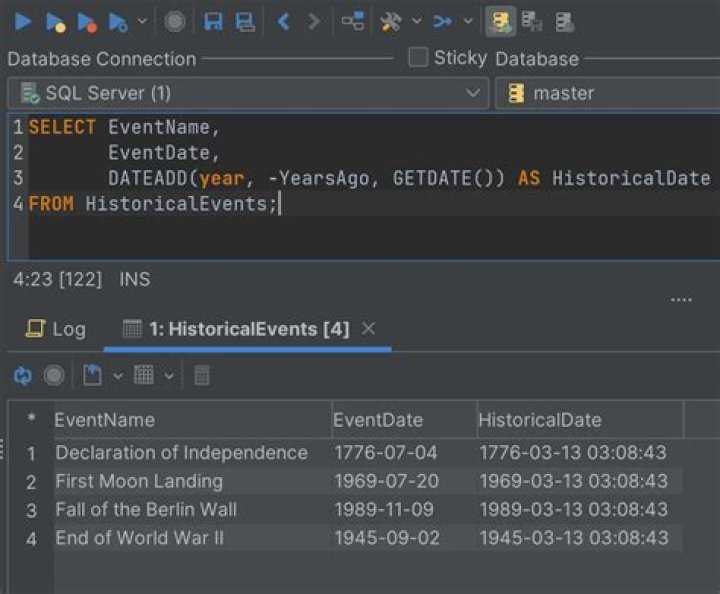Click line number 3 in editor gutter
The height and width of the screenshot is (594, 720).
[x=18, y=178]
